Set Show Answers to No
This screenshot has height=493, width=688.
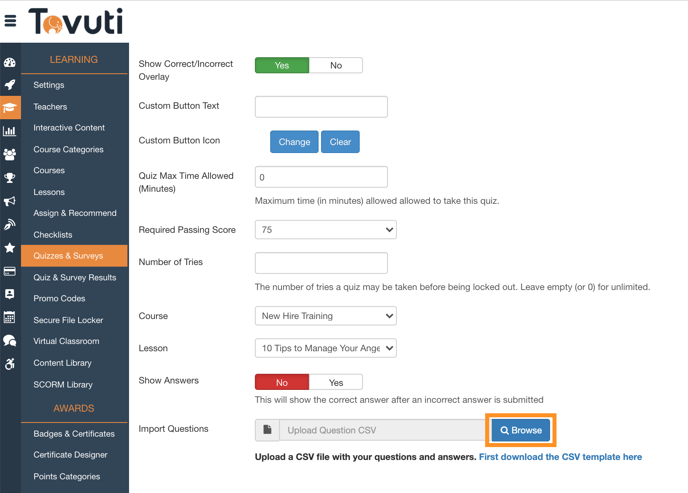282,382
